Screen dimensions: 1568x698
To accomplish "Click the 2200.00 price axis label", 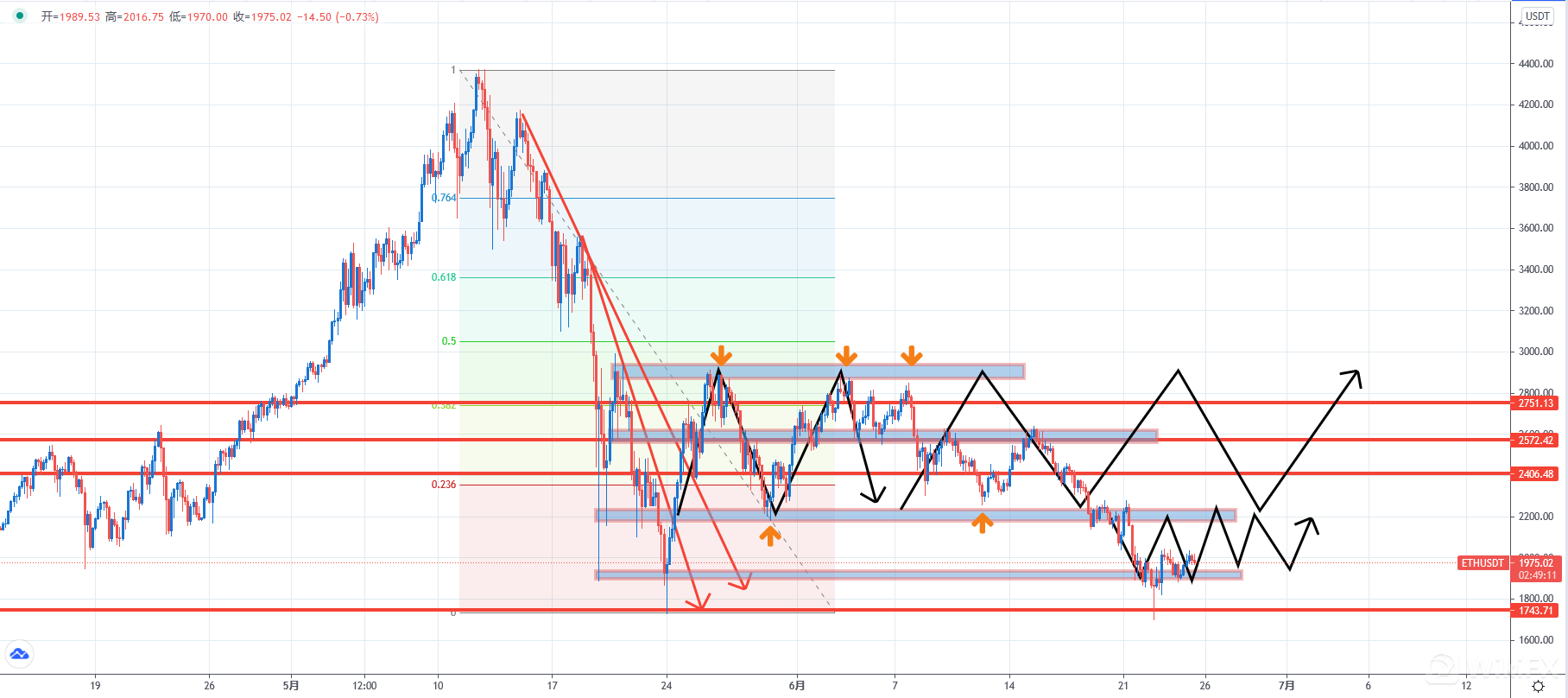I will click(x=1536, y=517).
